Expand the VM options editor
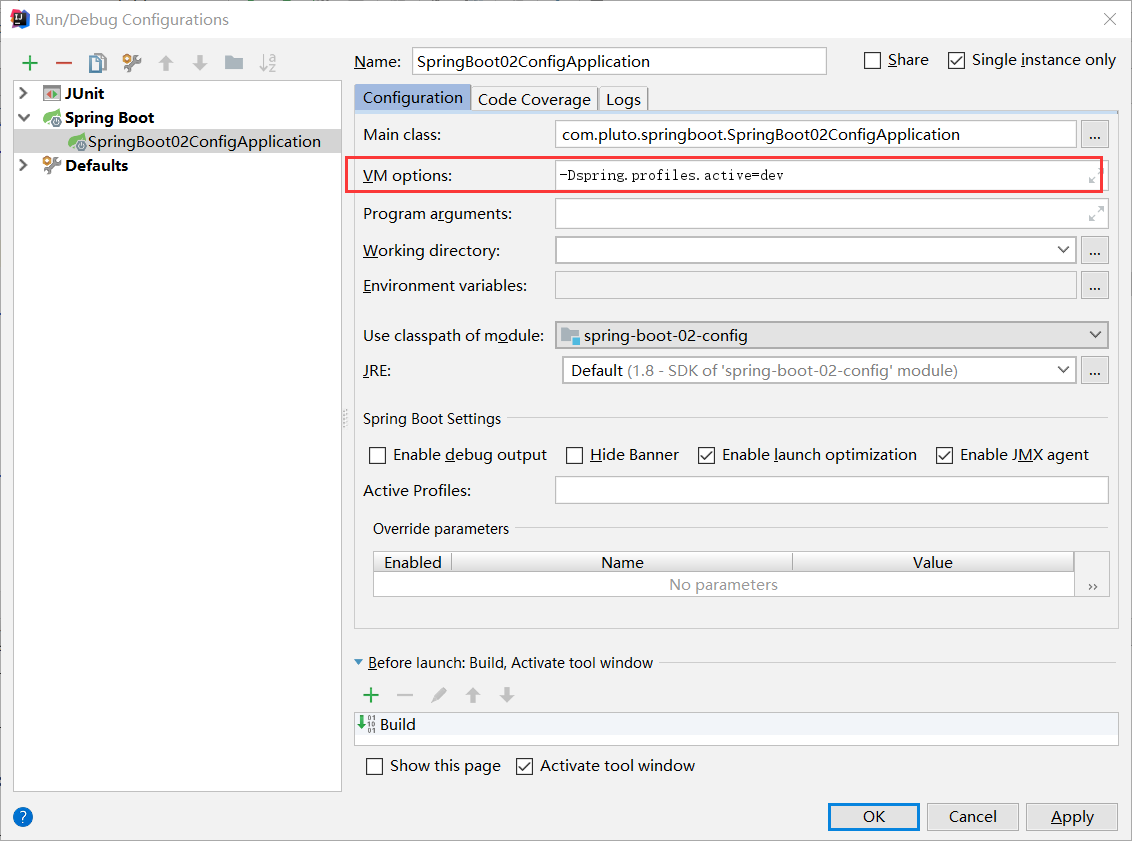This screenshot has height=841, width=1132. coord(1094,175)
